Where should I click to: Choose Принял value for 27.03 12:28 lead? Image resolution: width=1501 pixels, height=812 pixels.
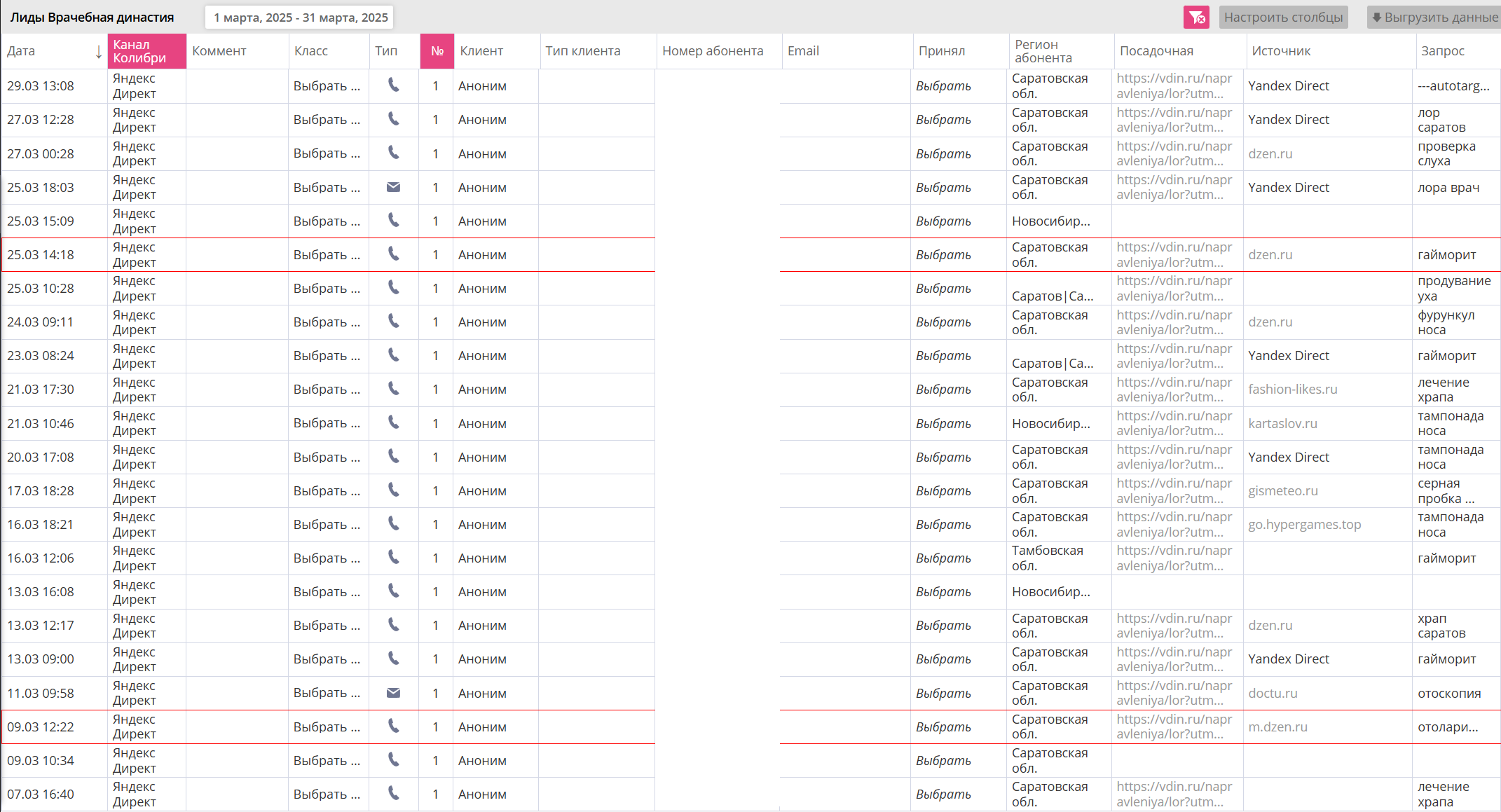(943, 120)
